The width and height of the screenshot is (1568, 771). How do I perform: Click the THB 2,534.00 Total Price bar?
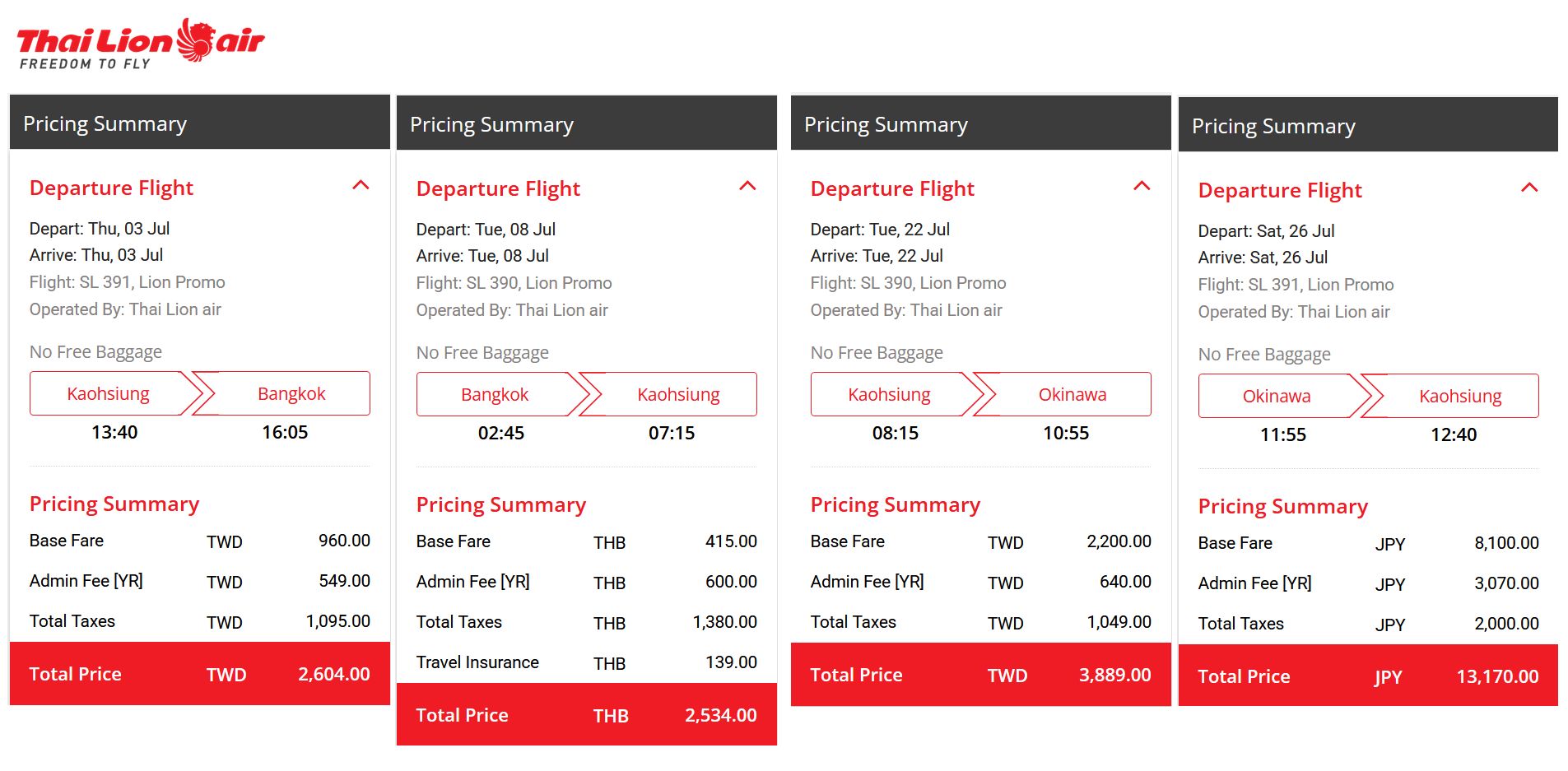(586, 715)
